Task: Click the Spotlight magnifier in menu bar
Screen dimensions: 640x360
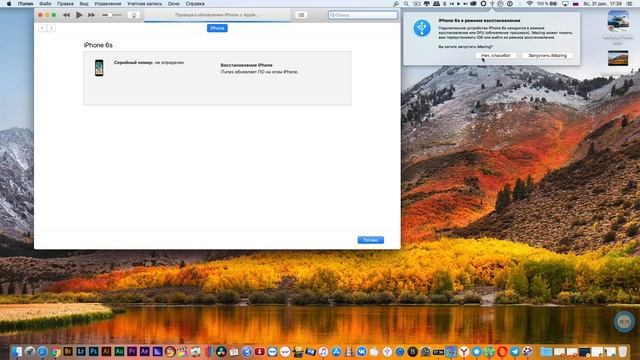Action: tap(406, 4)
